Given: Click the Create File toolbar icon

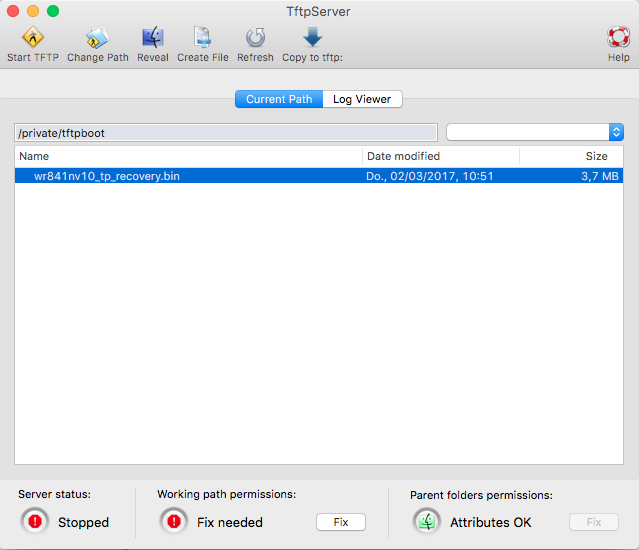Looking at the screenshot, I should tap(202, 38).
